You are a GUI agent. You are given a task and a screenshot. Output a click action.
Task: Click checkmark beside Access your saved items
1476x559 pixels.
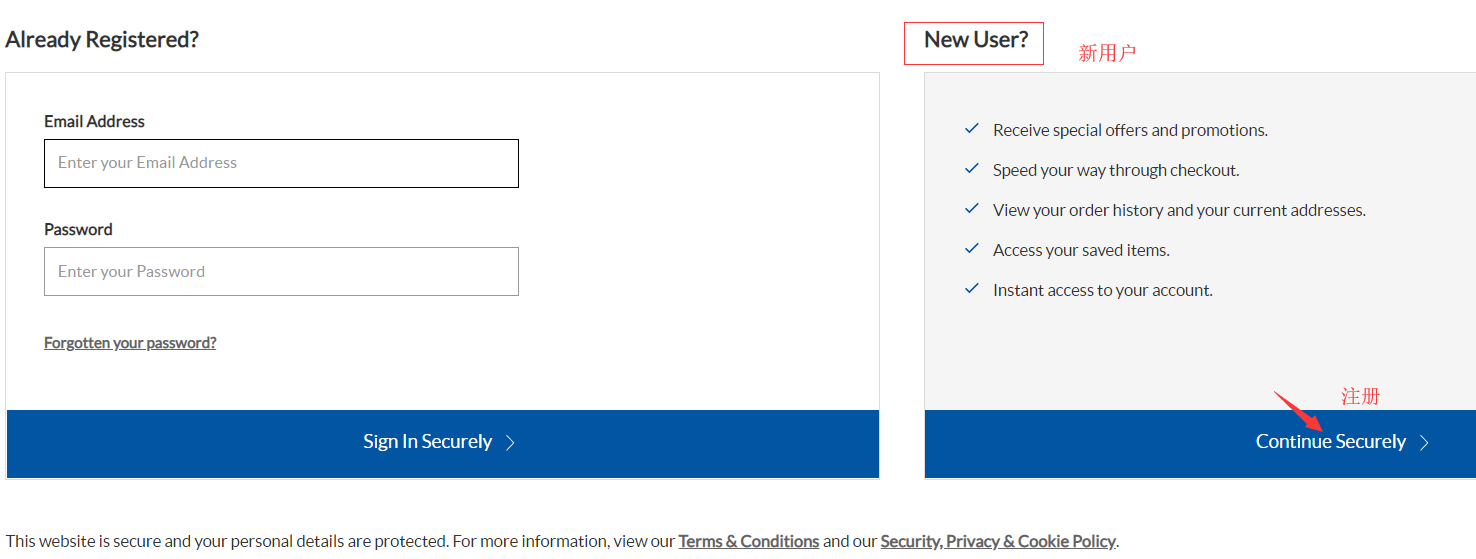971,249
